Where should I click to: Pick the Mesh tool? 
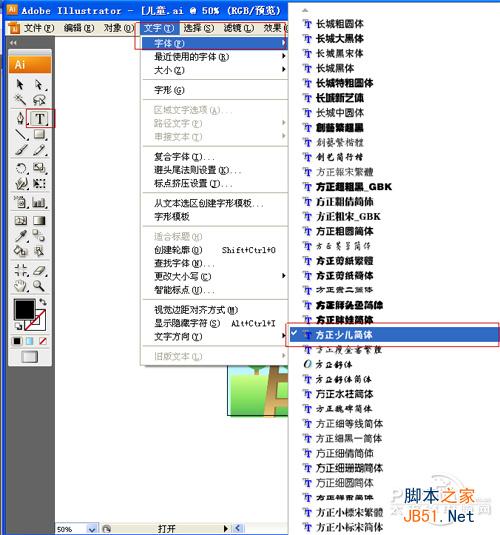(20, 221)
